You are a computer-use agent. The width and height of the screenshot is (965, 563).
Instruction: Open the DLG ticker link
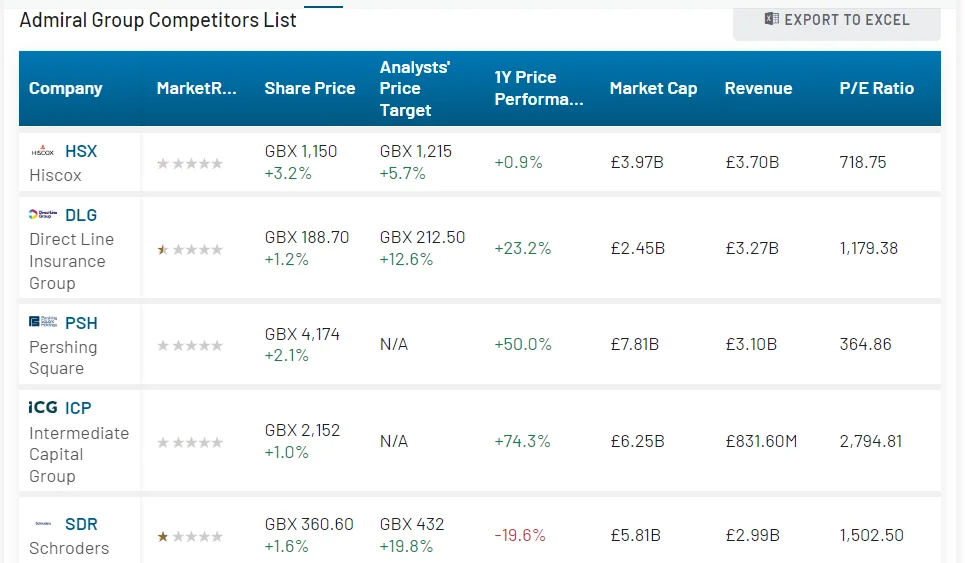tap(81, 215)
